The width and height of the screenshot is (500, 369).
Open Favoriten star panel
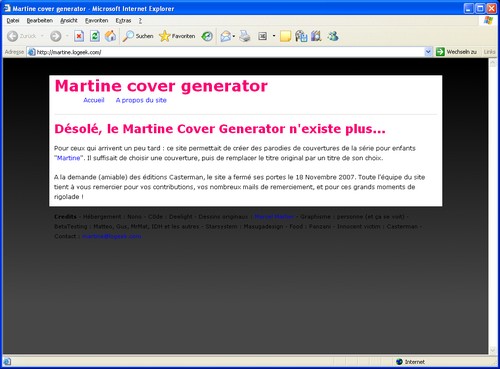(x=177, y=36)
